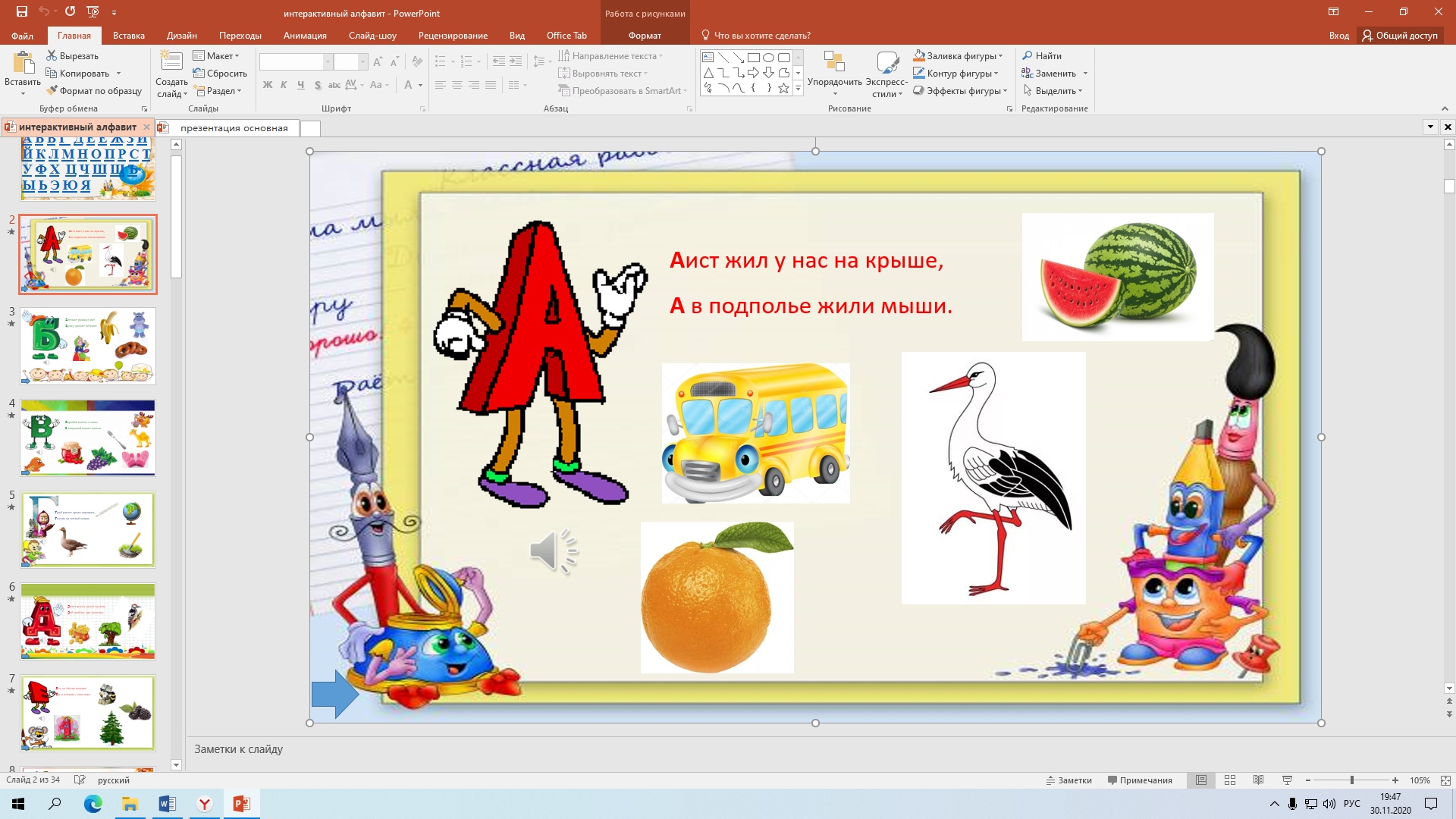Click the Save floppy disk icon

(x=22, y=12)
